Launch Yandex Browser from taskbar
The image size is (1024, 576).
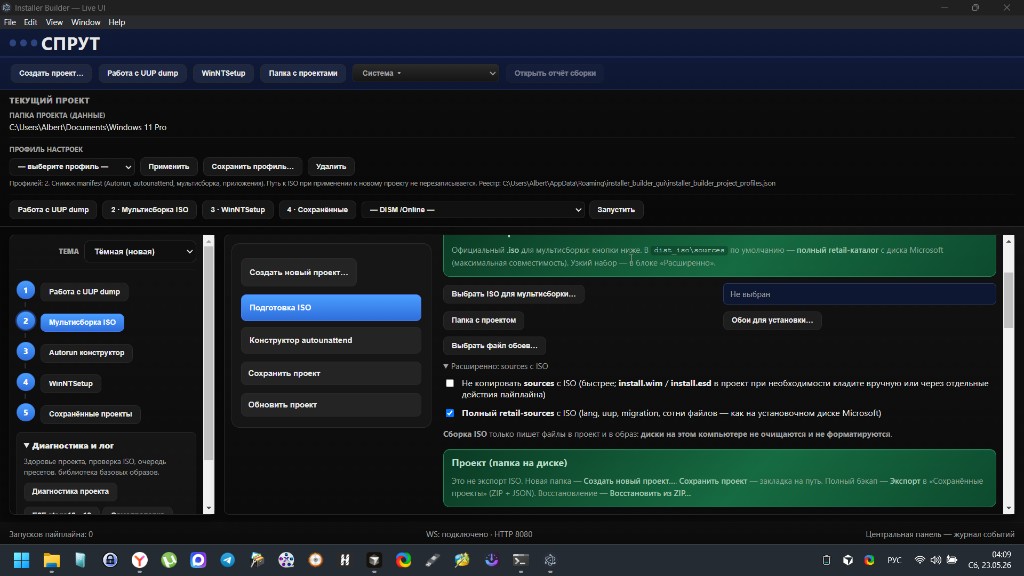(x=140, y=560)
